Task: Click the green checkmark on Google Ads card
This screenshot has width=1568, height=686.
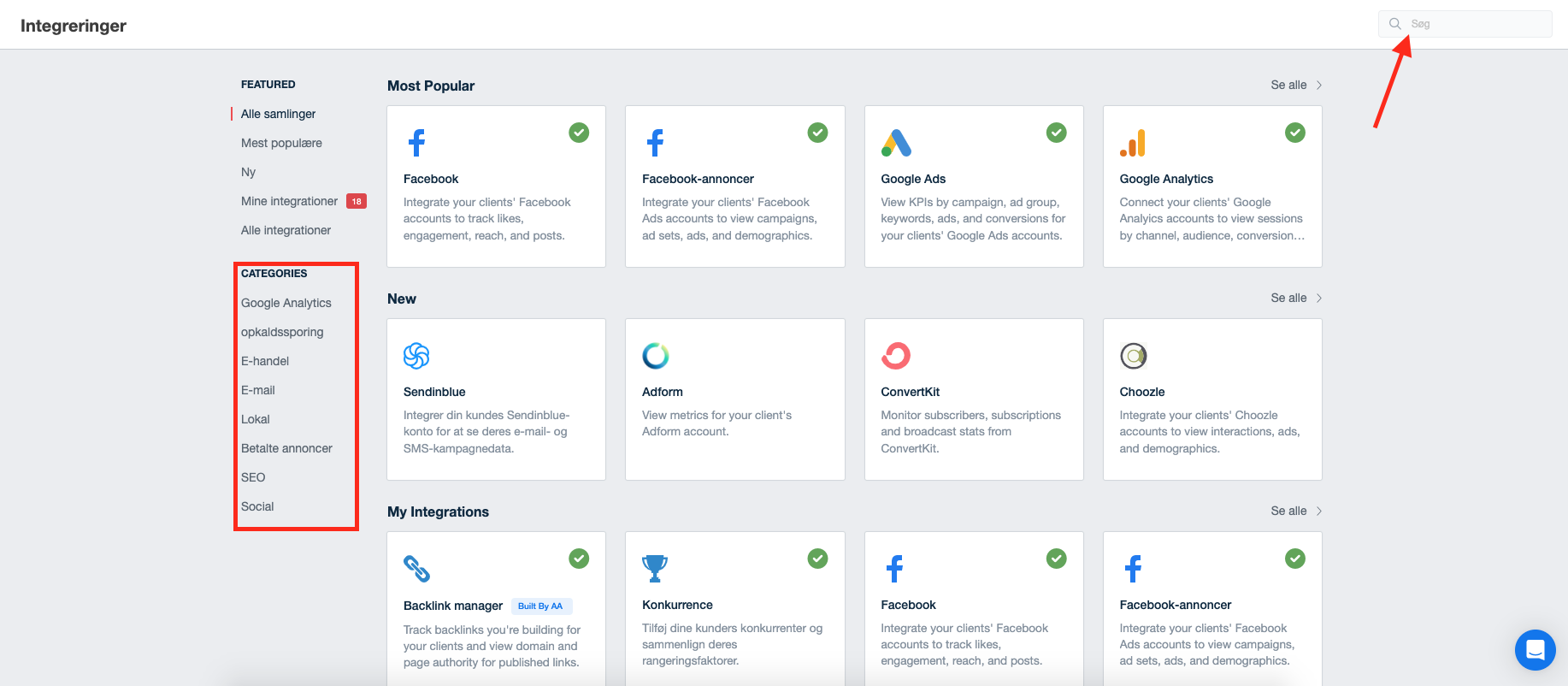Action: click(x=1057, y=133)
